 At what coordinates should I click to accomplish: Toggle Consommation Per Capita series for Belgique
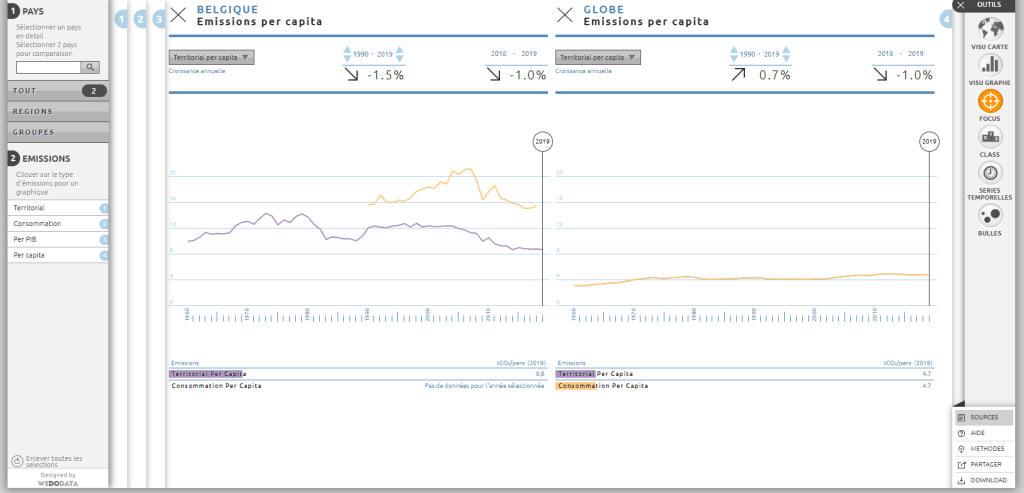coord(216,385)
